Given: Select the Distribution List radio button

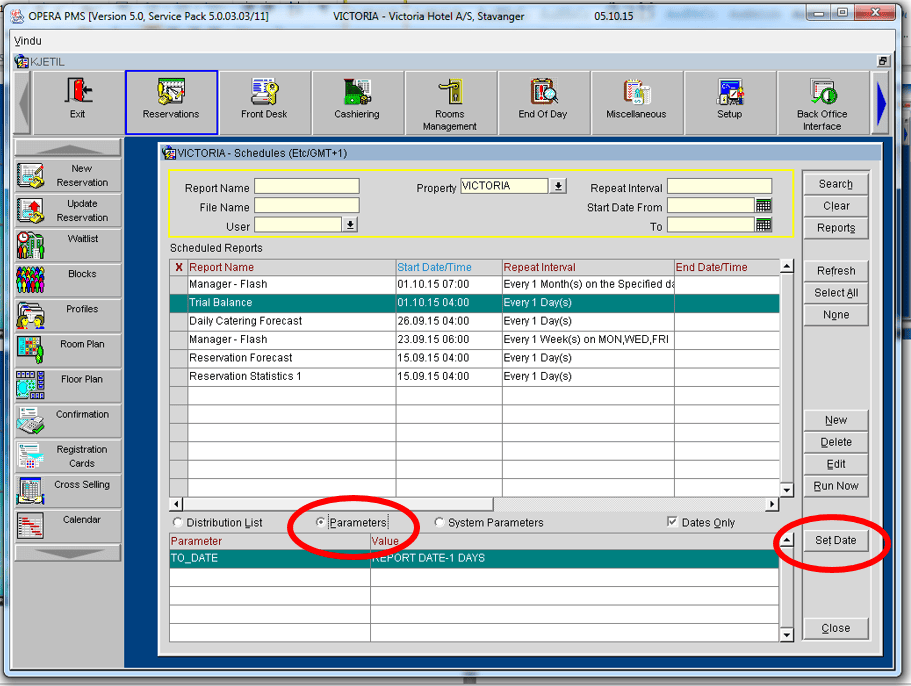Looking at the screenshot, I should [x=178, y=523].
